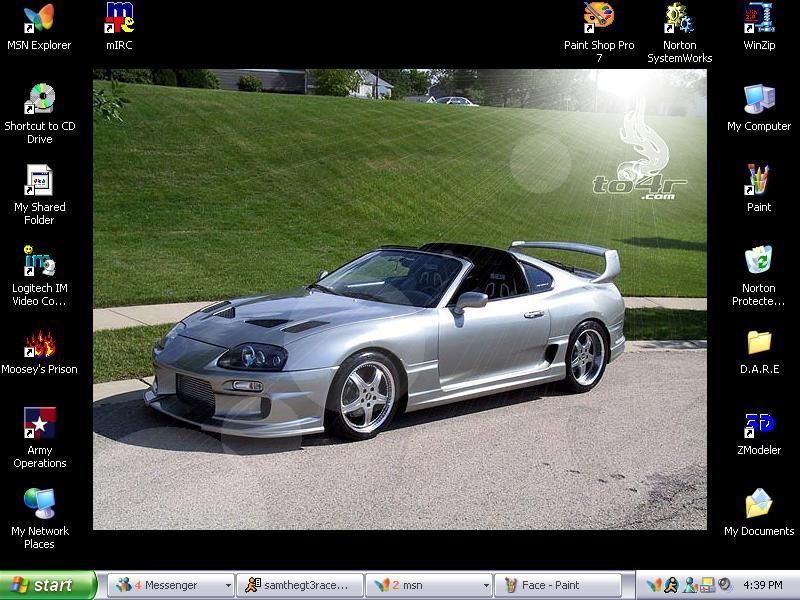Viewport: 800px width, 600px height.
Task: Click the Army Operations game icon
Action: [39, 424]
